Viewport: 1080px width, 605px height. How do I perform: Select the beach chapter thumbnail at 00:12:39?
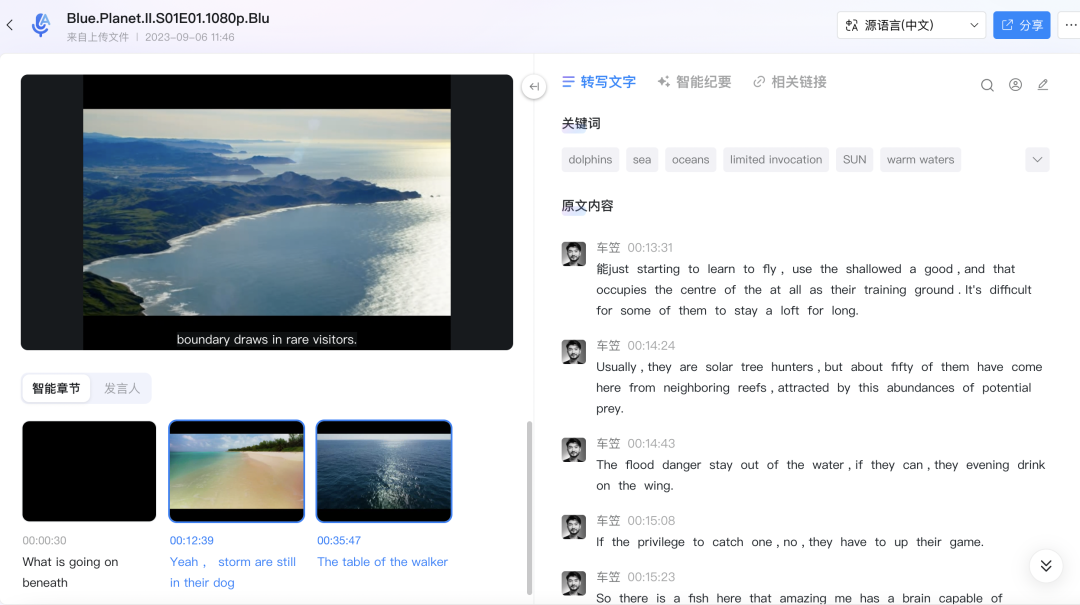point(236,471)
